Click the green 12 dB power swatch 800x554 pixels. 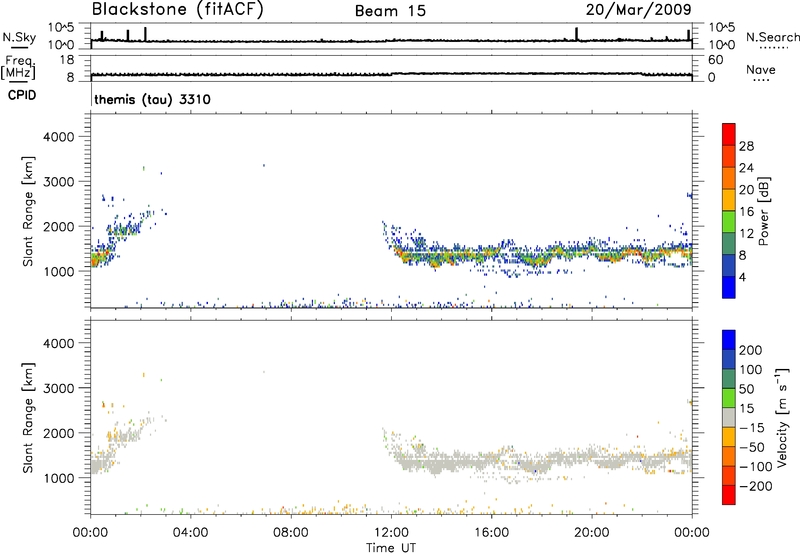coord(729,222)
